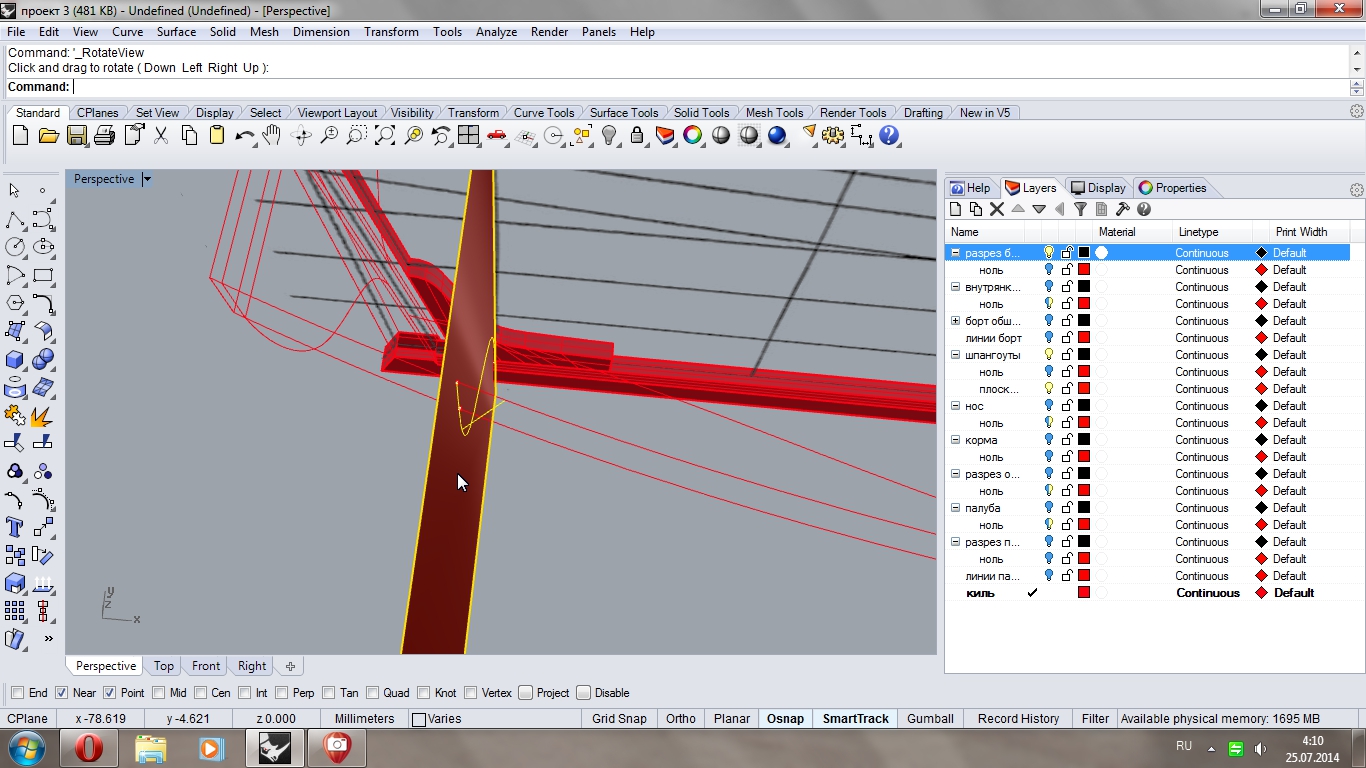1366x768 pixels.
Task: Switch to the Curve Tools toolbar tab
Action: coord(543,113)
